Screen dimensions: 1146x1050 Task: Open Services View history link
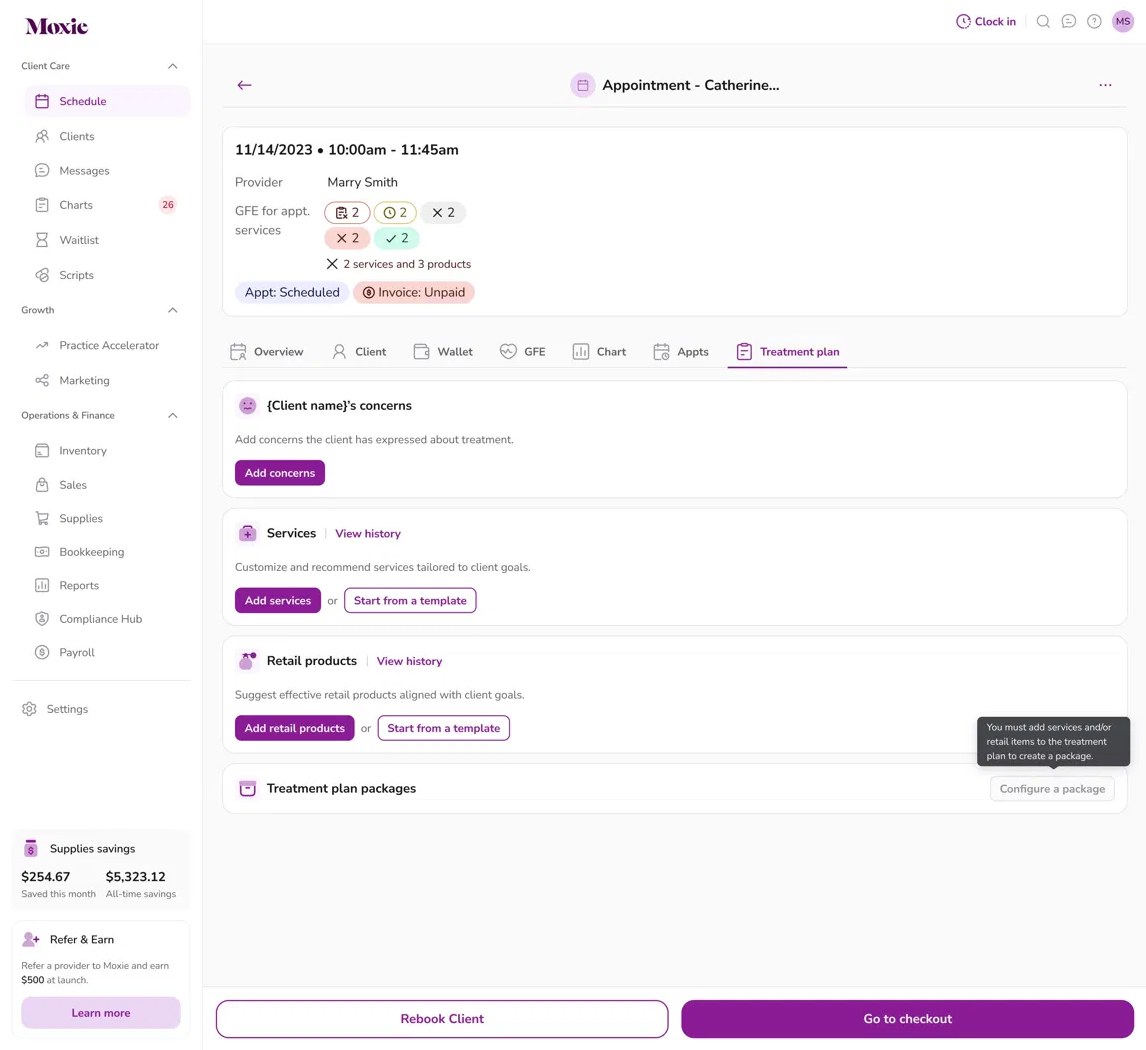(368, 533)
